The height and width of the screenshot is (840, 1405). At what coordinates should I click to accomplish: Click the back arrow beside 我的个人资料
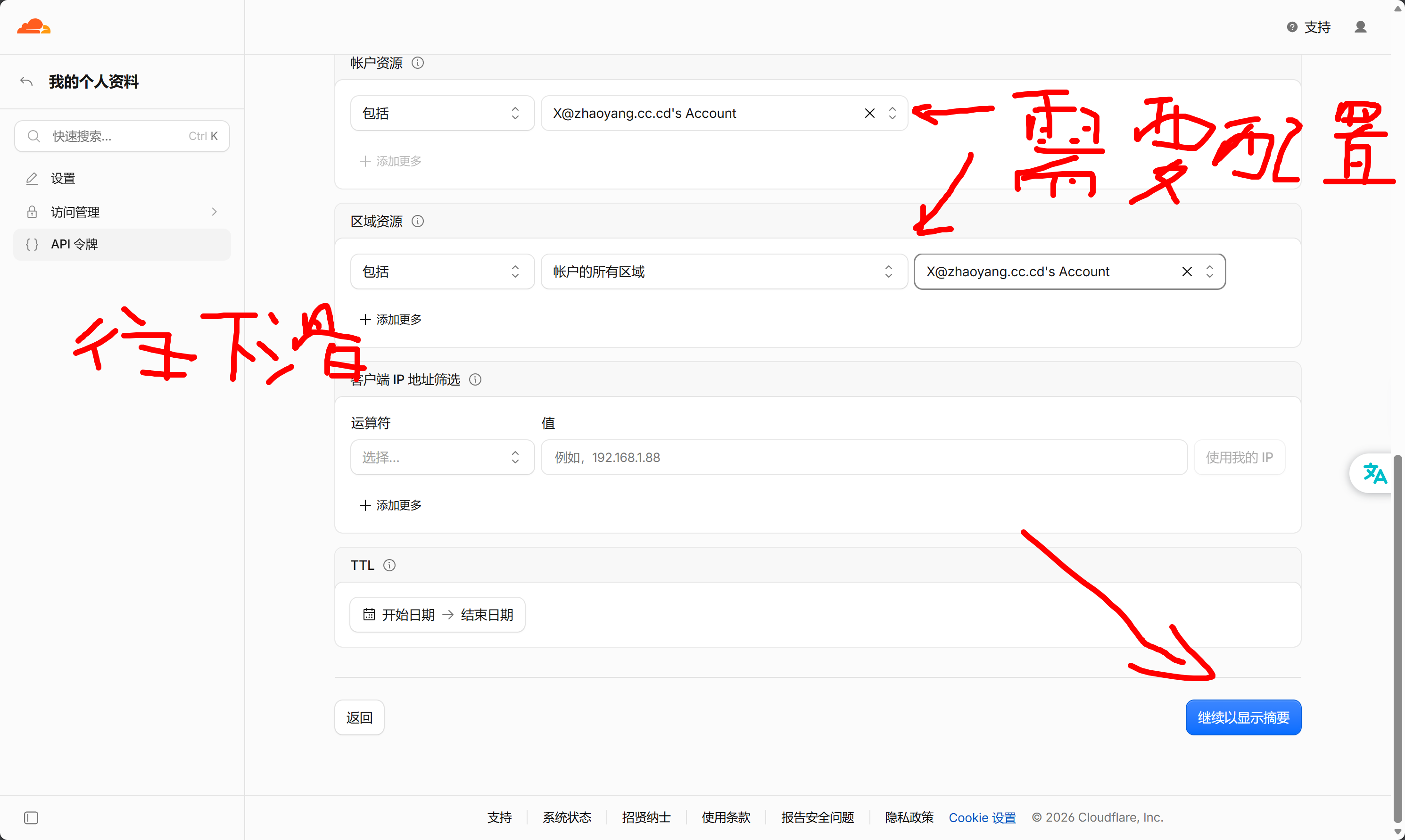(26, 82)
